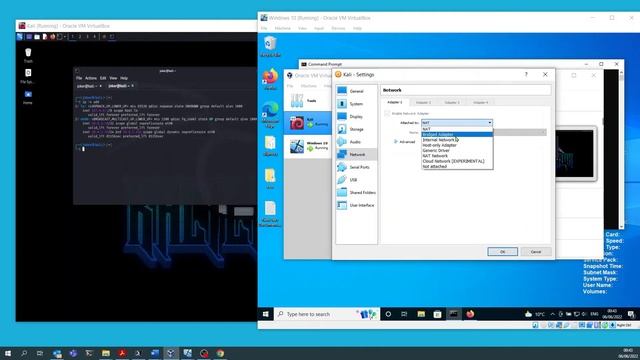Viewport: 640px width, 360px height.
Task: Select Command Prompt in guest taskbar
Action: [x=453, y=314]
